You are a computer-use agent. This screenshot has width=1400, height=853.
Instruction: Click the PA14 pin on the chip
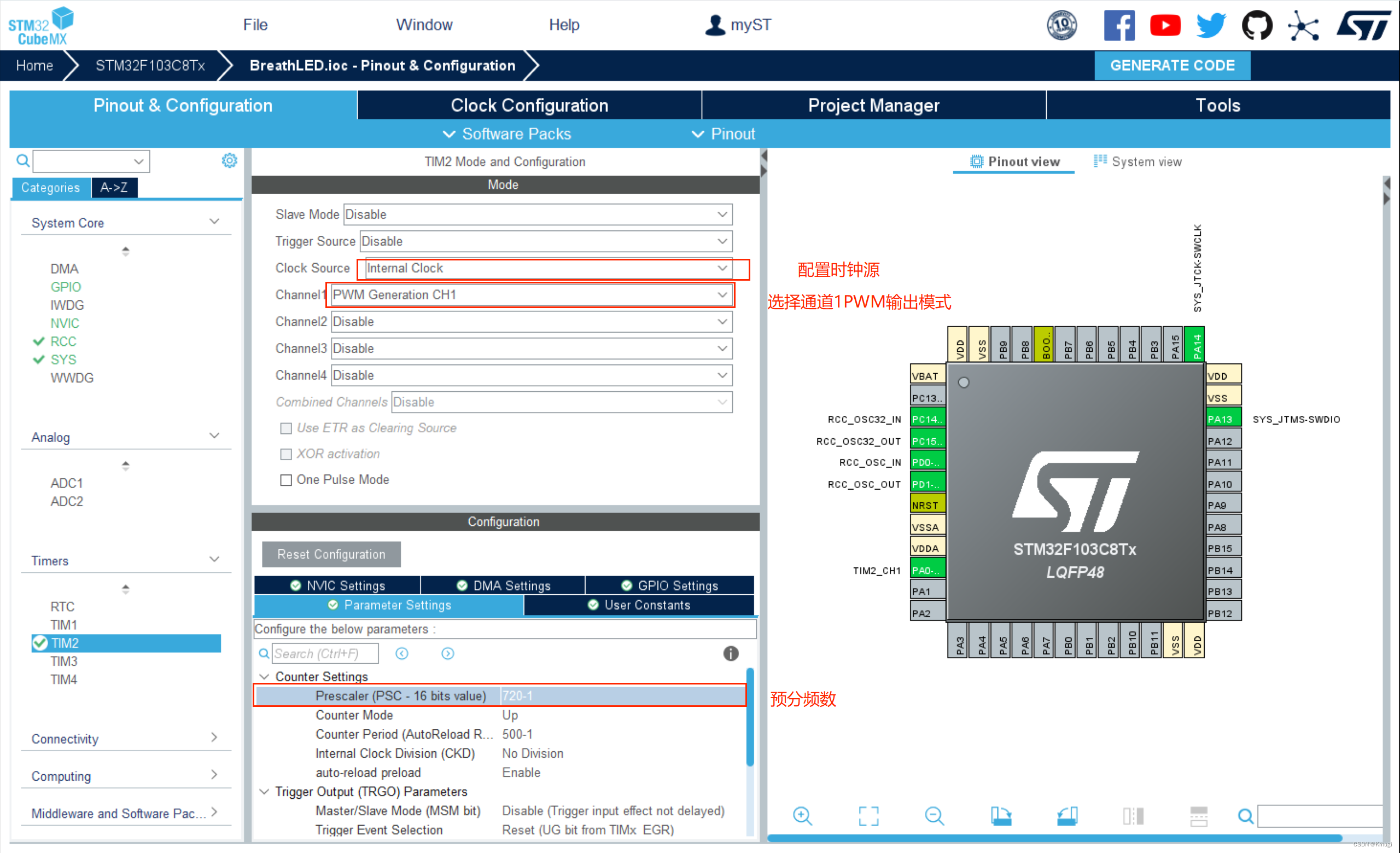(x=1194, y=344)
